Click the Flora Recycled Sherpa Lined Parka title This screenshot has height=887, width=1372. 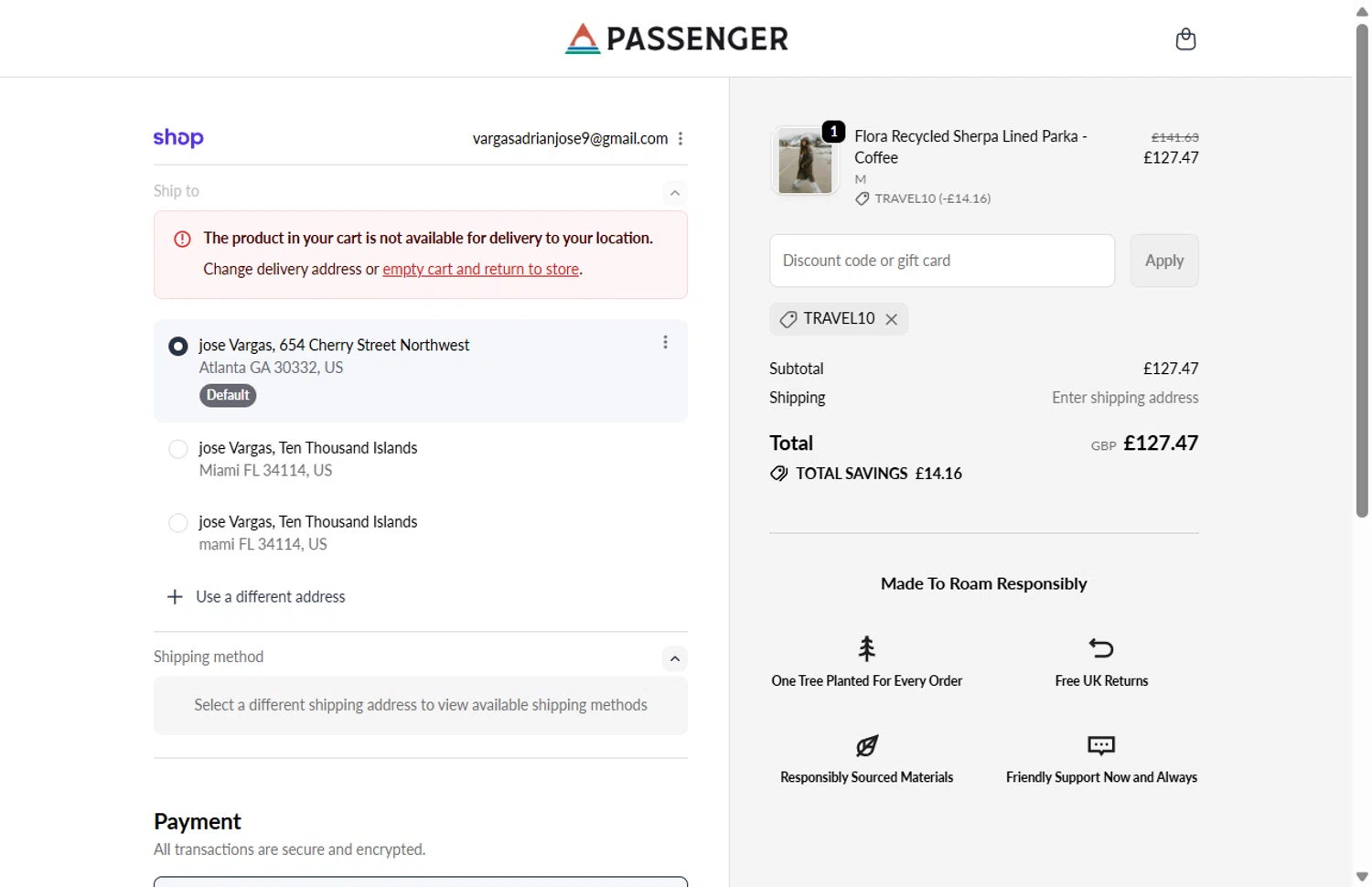coord(970,146)
